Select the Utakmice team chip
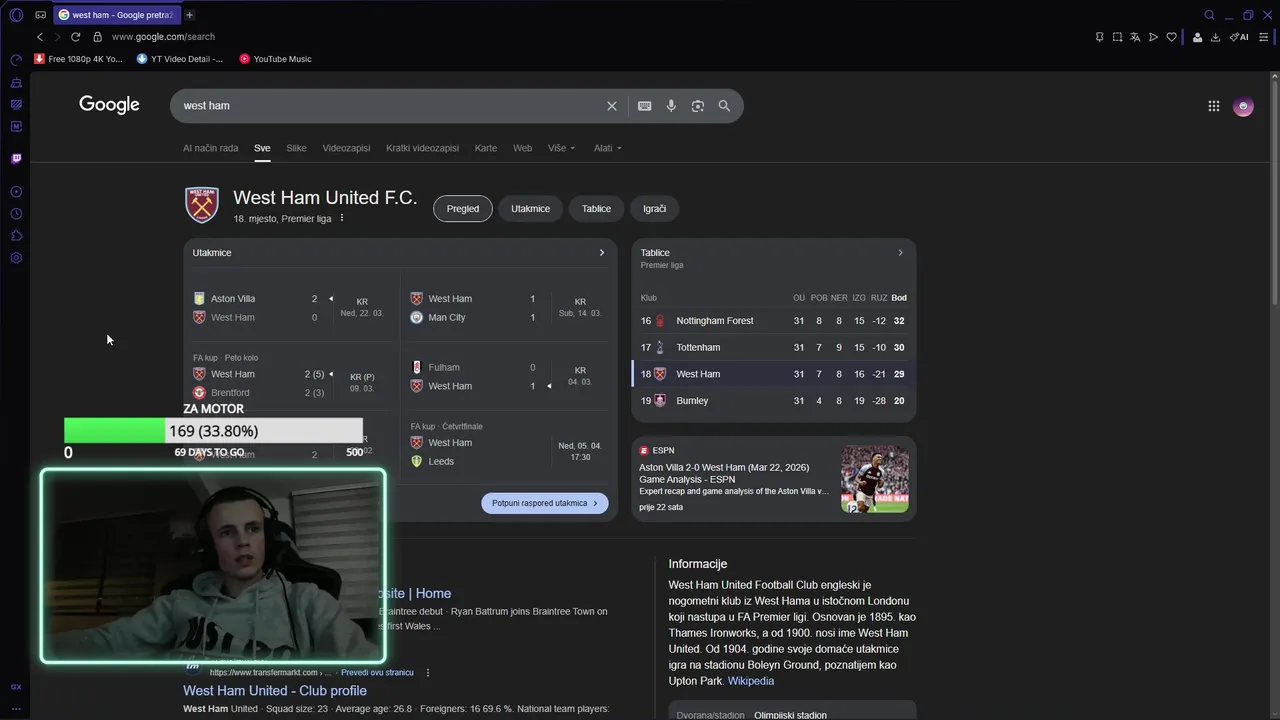 point(530,209)
